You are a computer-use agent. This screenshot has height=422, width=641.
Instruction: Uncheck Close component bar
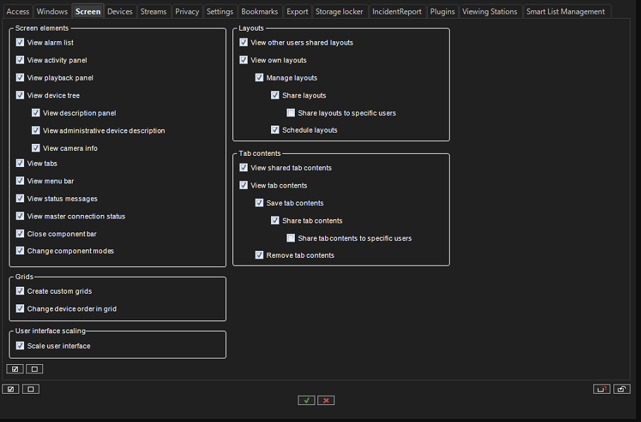20,233
